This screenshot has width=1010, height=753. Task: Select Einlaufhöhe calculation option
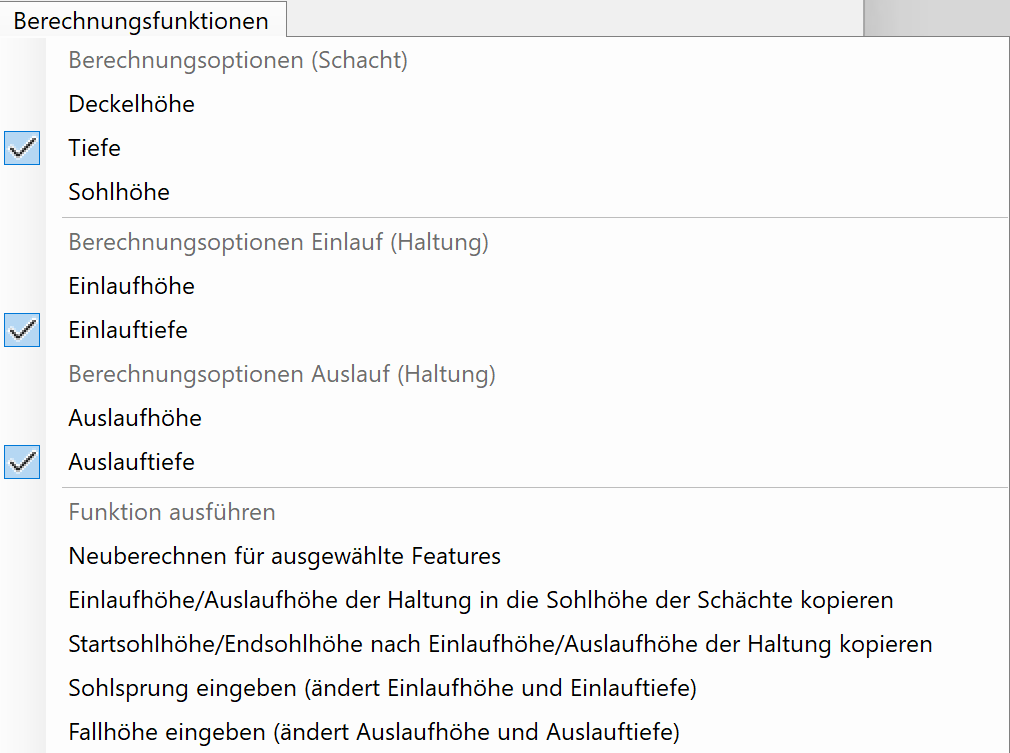click(131, 286)
